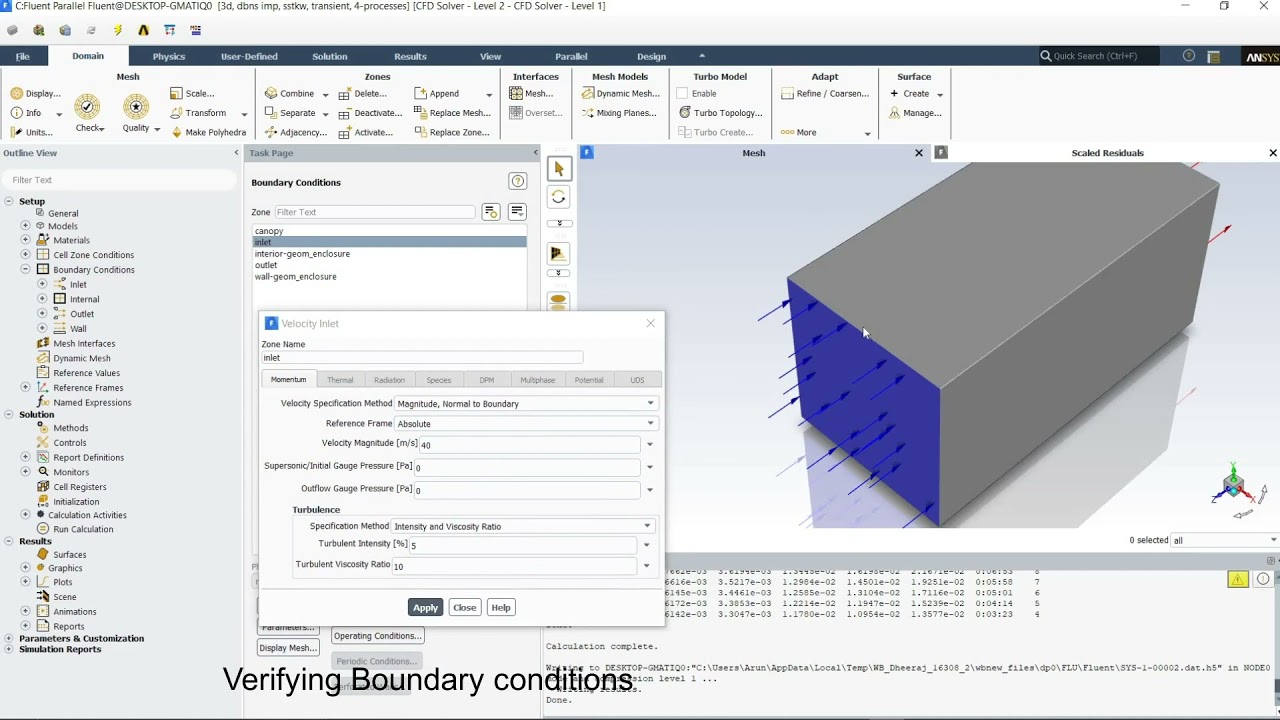This screenshot has height=720, width=1280.
Task: Click the Zone Name field
Action: coord(422,357)
